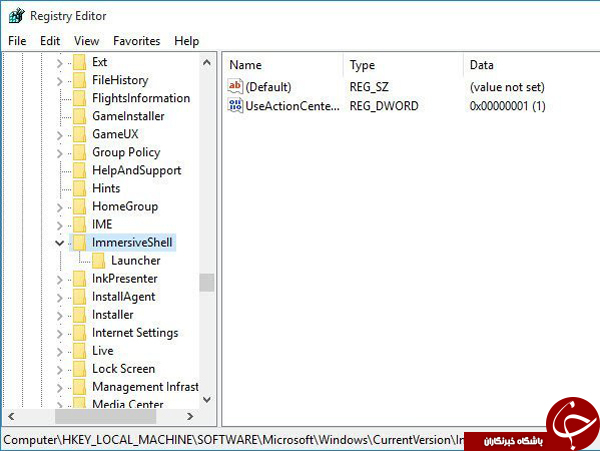Screen dimensions: 600x451
Task: Click the InstallAgent folder icon
Action: coord(79,296)
